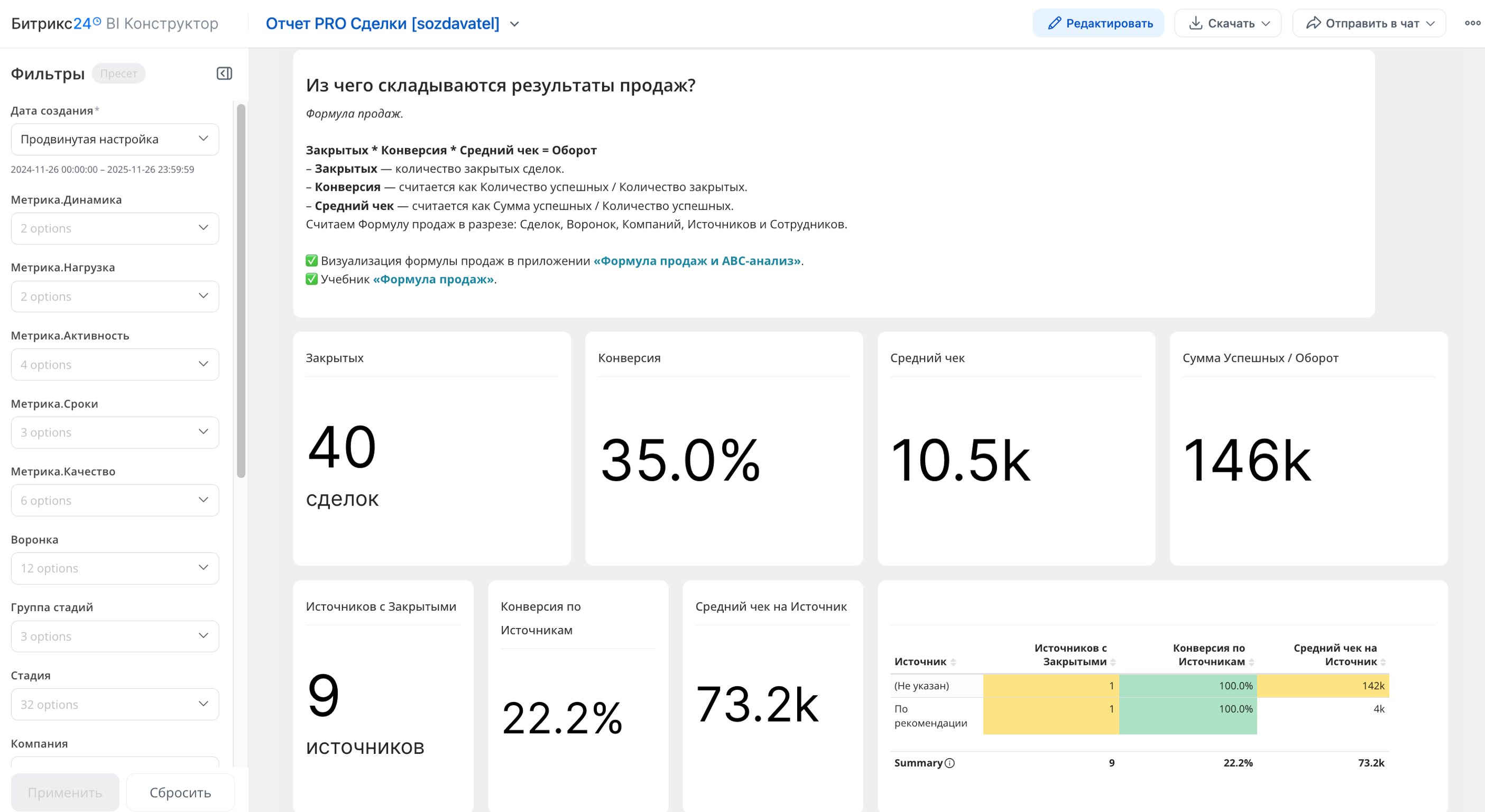Open Метрика.Динамика filter dropdown

115,228
